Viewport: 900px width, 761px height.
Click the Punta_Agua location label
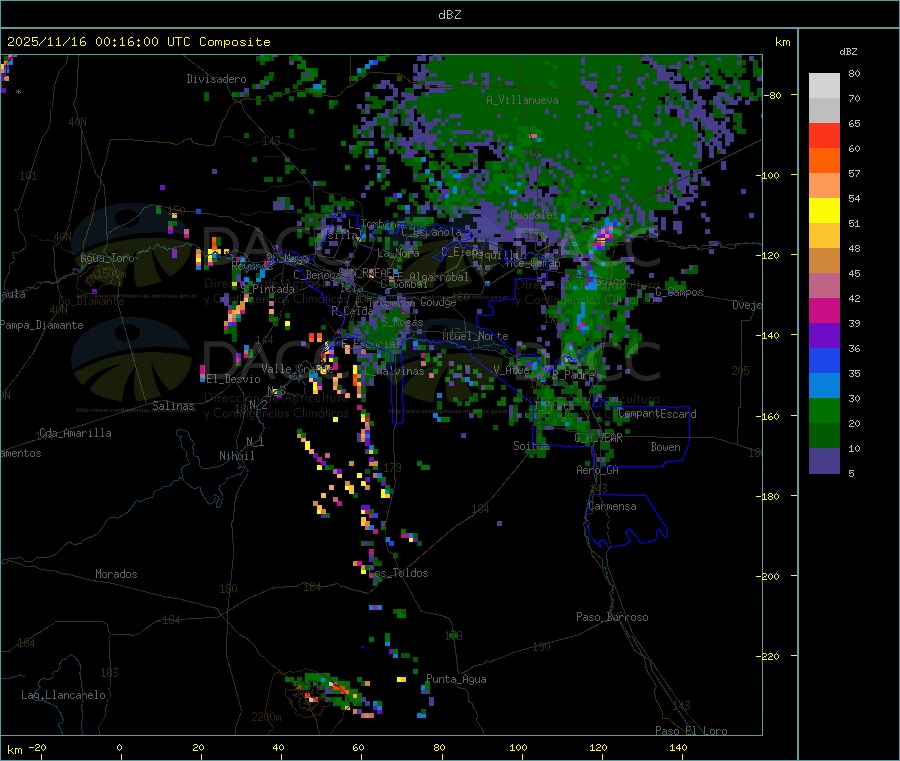[x=456, y=679]
